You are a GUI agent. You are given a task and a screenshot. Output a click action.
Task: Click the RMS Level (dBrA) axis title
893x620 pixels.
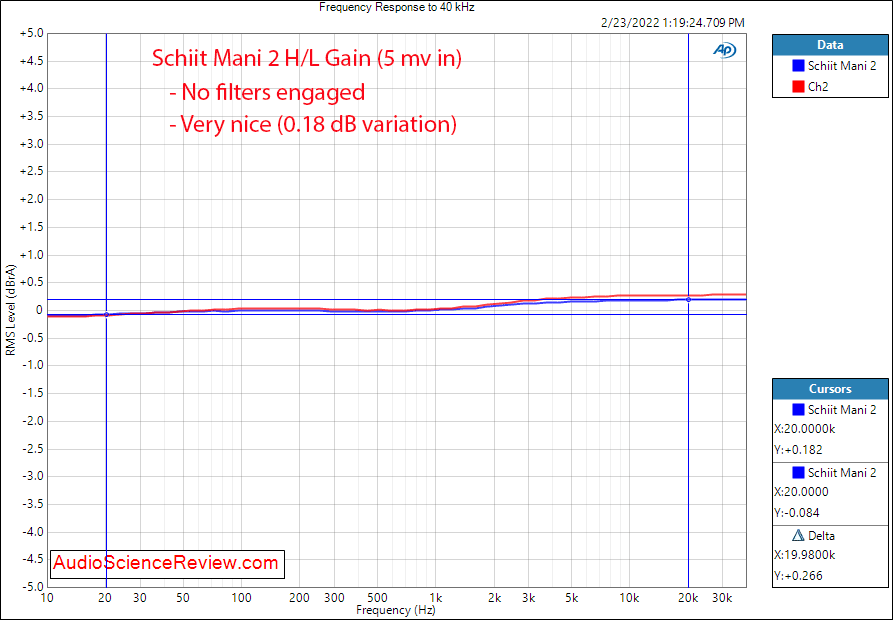pyautogui.click(x=11, y=310)
